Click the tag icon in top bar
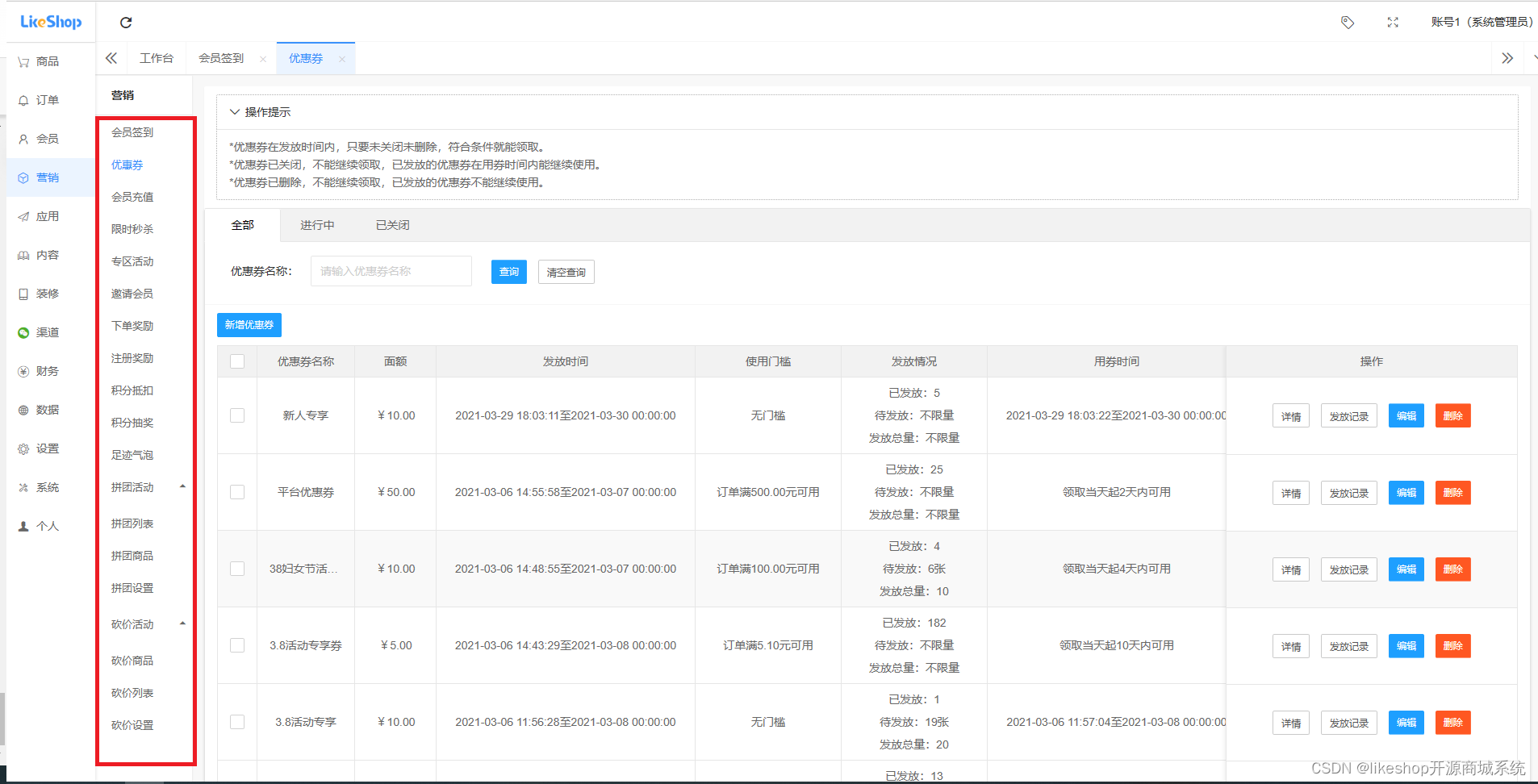The height and width of the screenshot is (784, 1538). [x=1348, y=23]
